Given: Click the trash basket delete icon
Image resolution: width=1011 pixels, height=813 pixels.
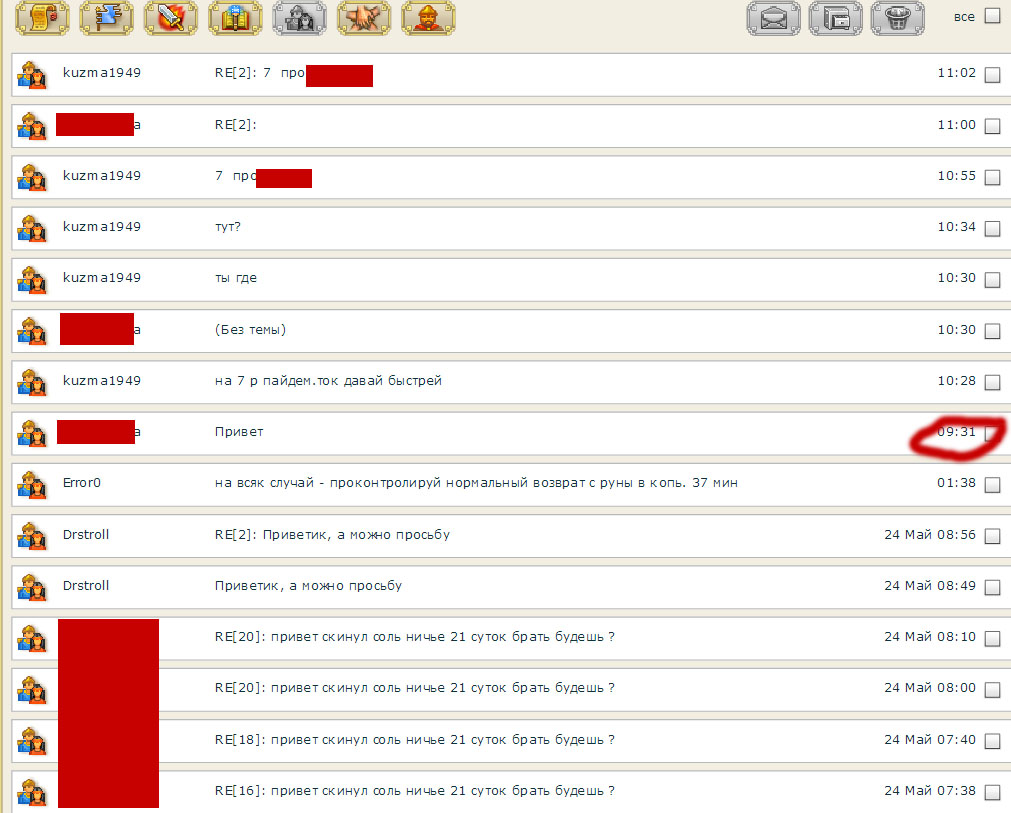Looking at the screenshot, I should pos(897,18).
